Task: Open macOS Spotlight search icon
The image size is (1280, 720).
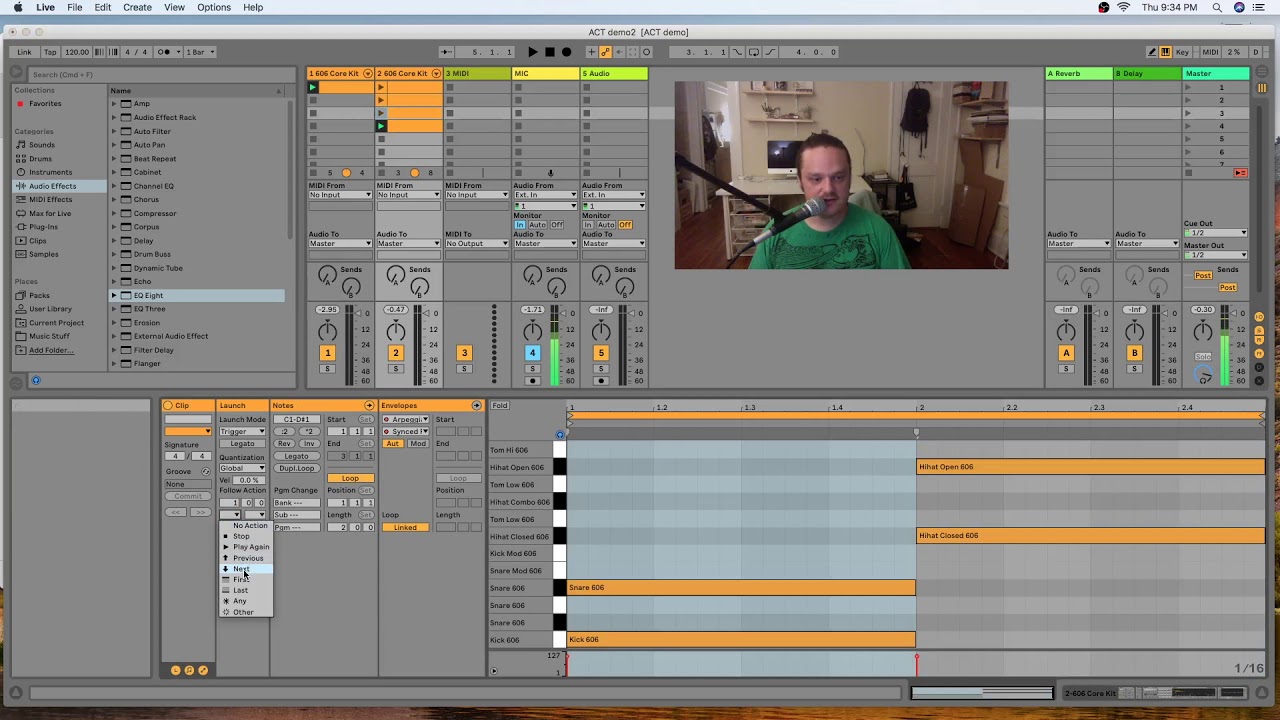Action: click(x=1217, y=7)
